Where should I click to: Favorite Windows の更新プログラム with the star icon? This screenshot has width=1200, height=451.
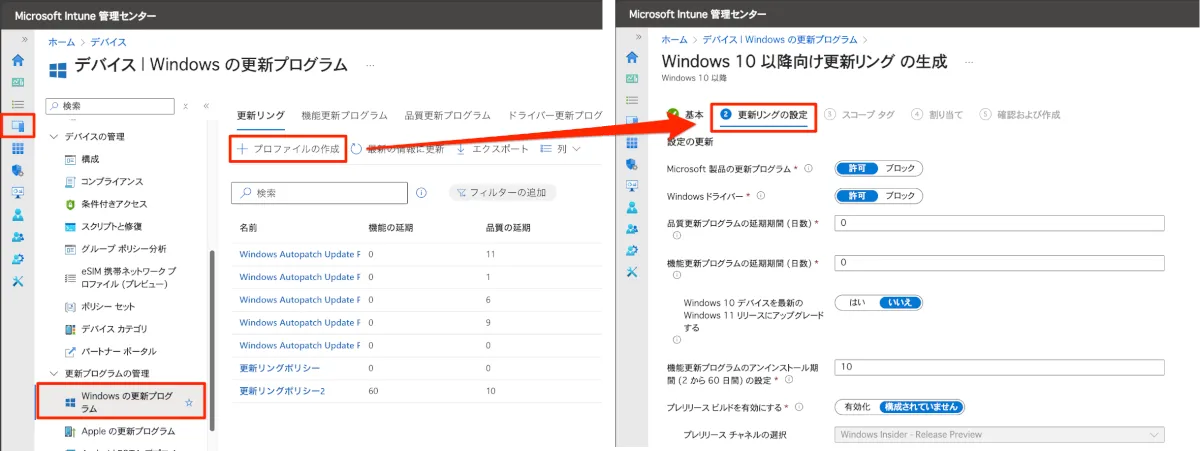[190, 402]
